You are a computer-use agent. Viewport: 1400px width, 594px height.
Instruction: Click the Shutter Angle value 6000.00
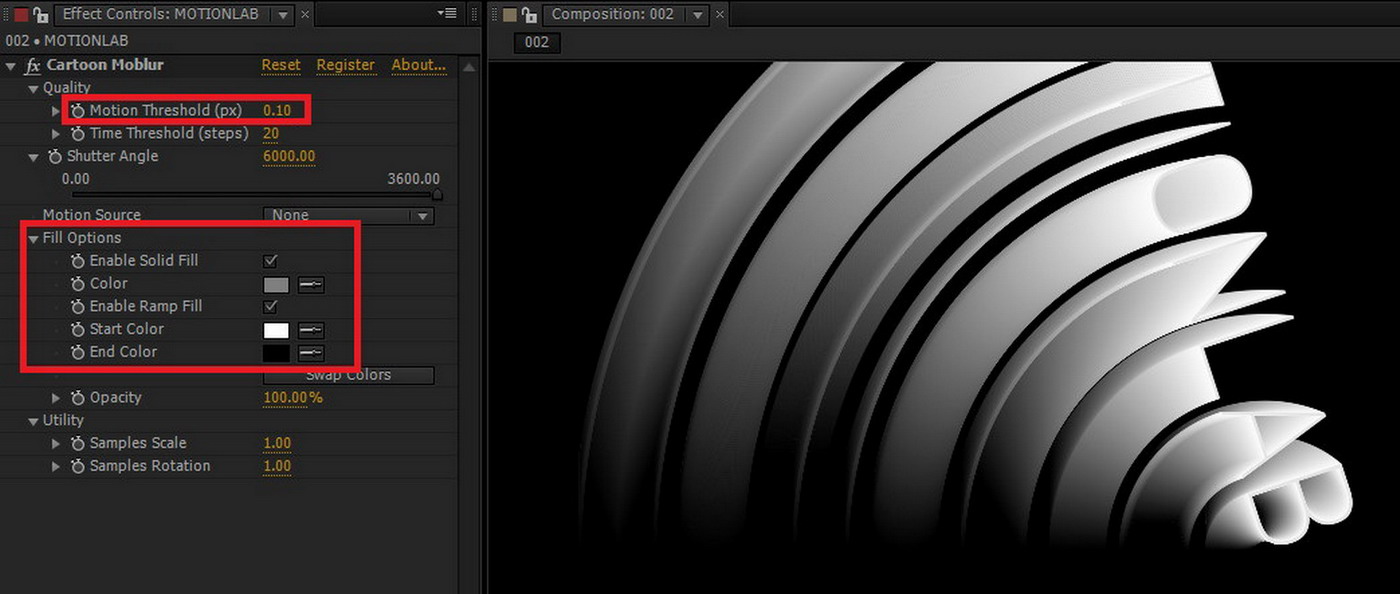click(x=289, y=157)
